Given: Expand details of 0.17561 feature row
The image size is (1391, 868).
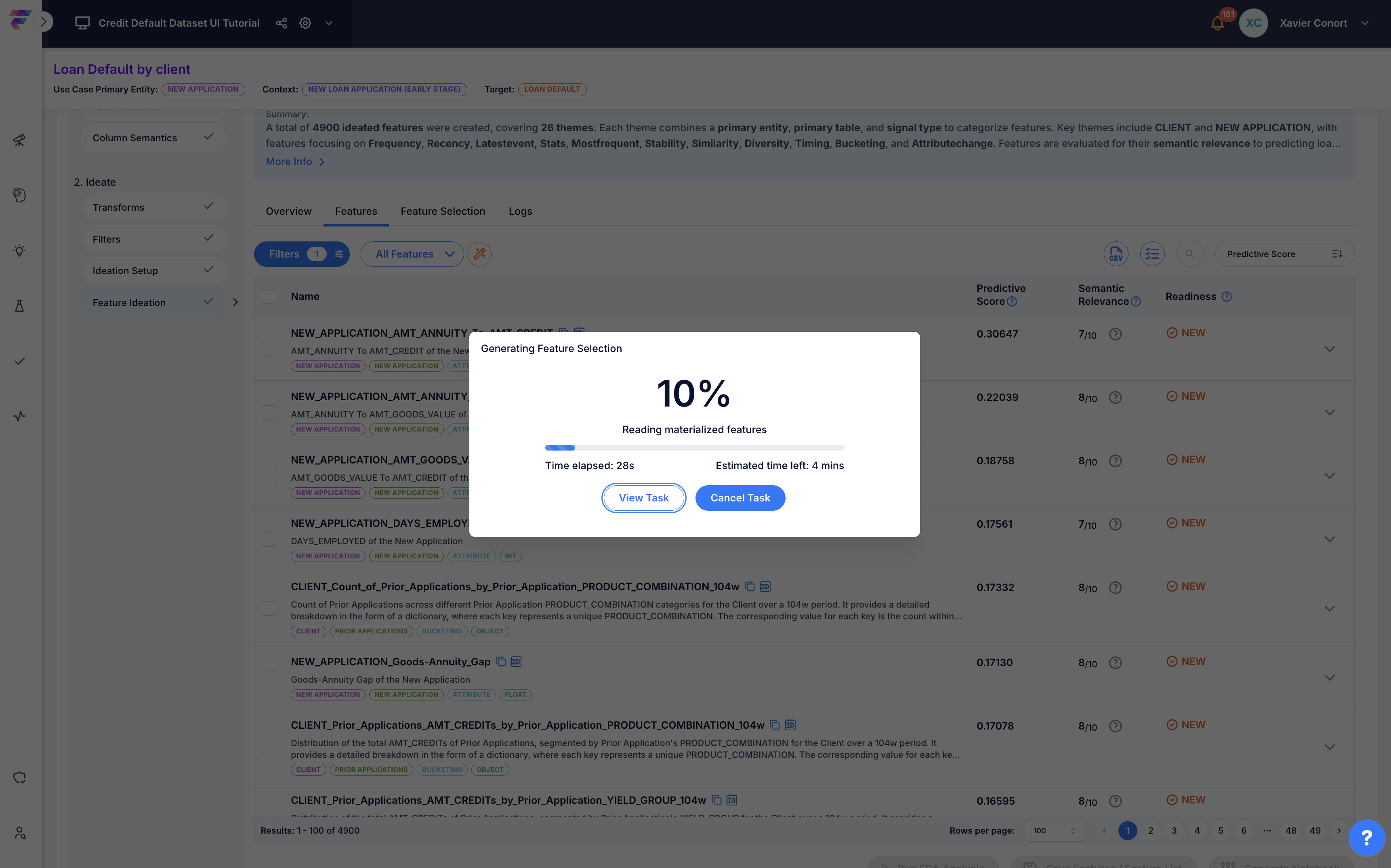Looking at the screenshot, I should click(1330, 539).
